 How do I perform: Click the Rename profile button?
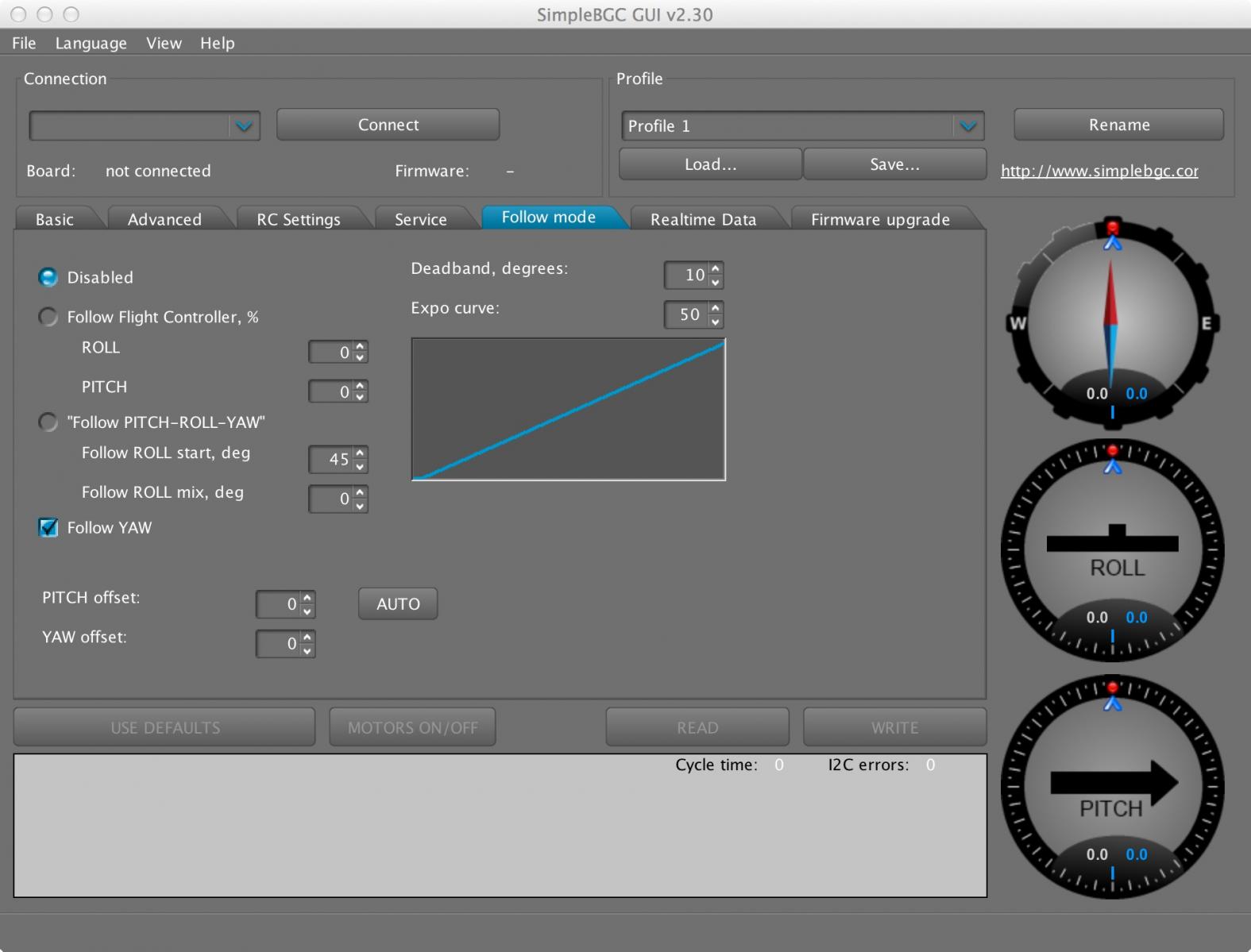[1119, 125]
